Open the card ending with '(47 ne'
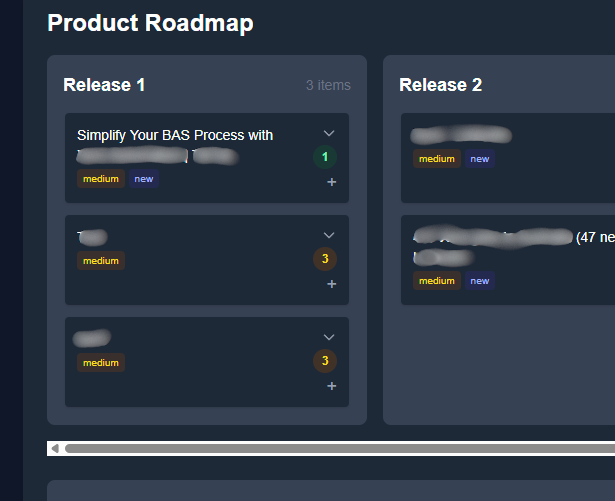615x501 pixels. 508,260
